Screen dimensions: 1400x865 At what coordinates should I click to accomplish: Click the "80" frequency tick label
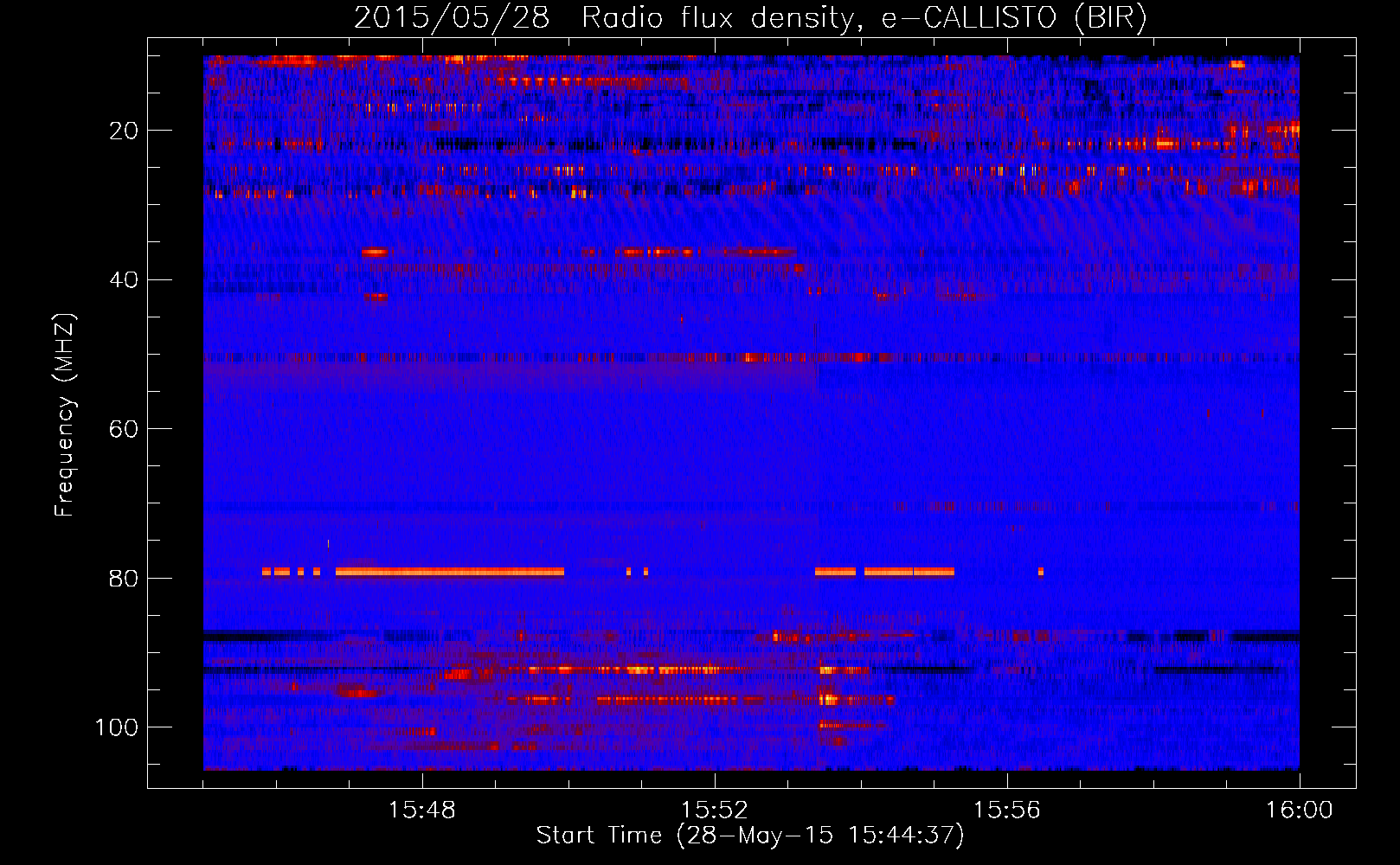point(124,578)
